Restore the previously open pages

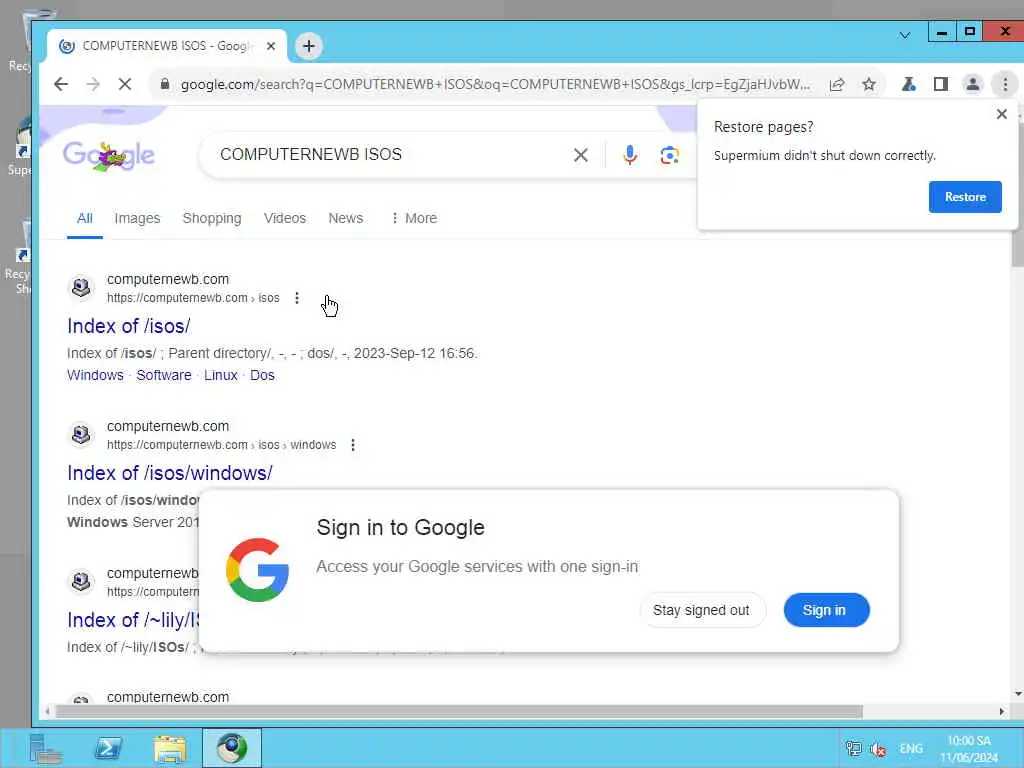tap(965, 197)
